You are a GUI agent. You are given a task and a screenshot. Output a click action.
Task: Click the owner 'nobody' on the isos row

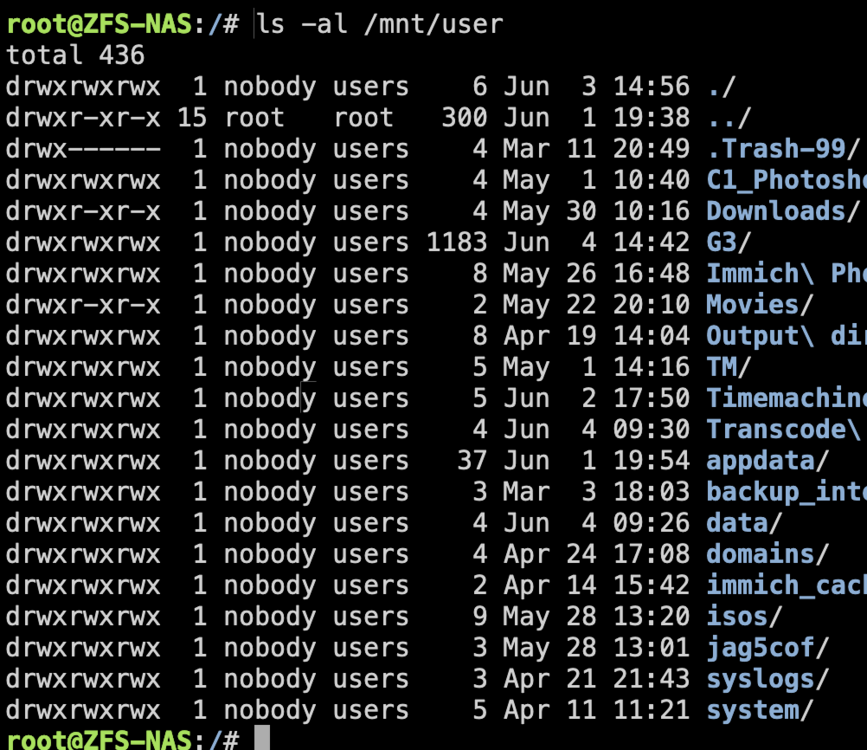[x=270, y=617]
